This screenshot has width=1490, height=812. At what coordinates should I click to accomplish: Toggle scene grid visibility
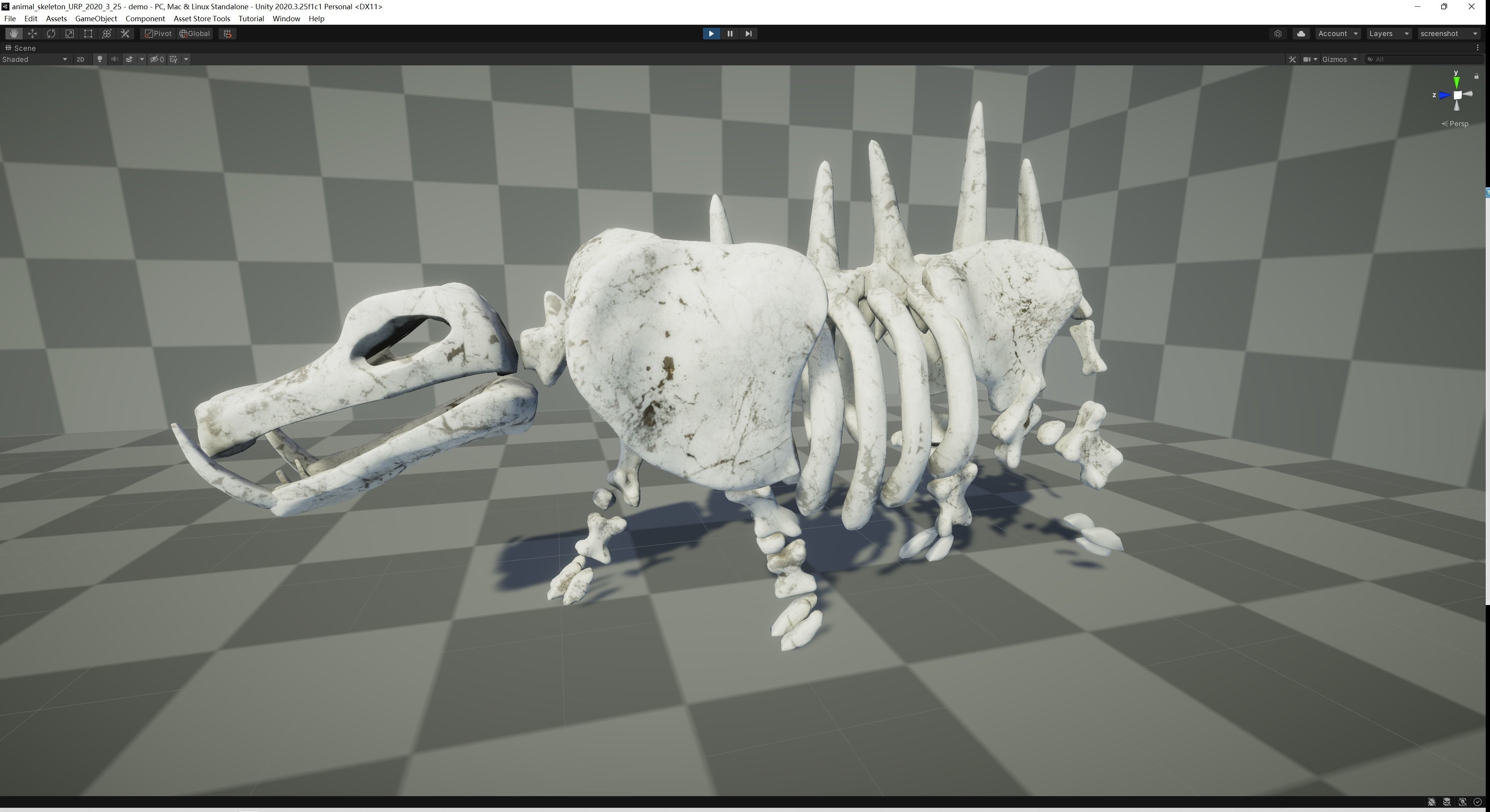(x=173, y=59)
